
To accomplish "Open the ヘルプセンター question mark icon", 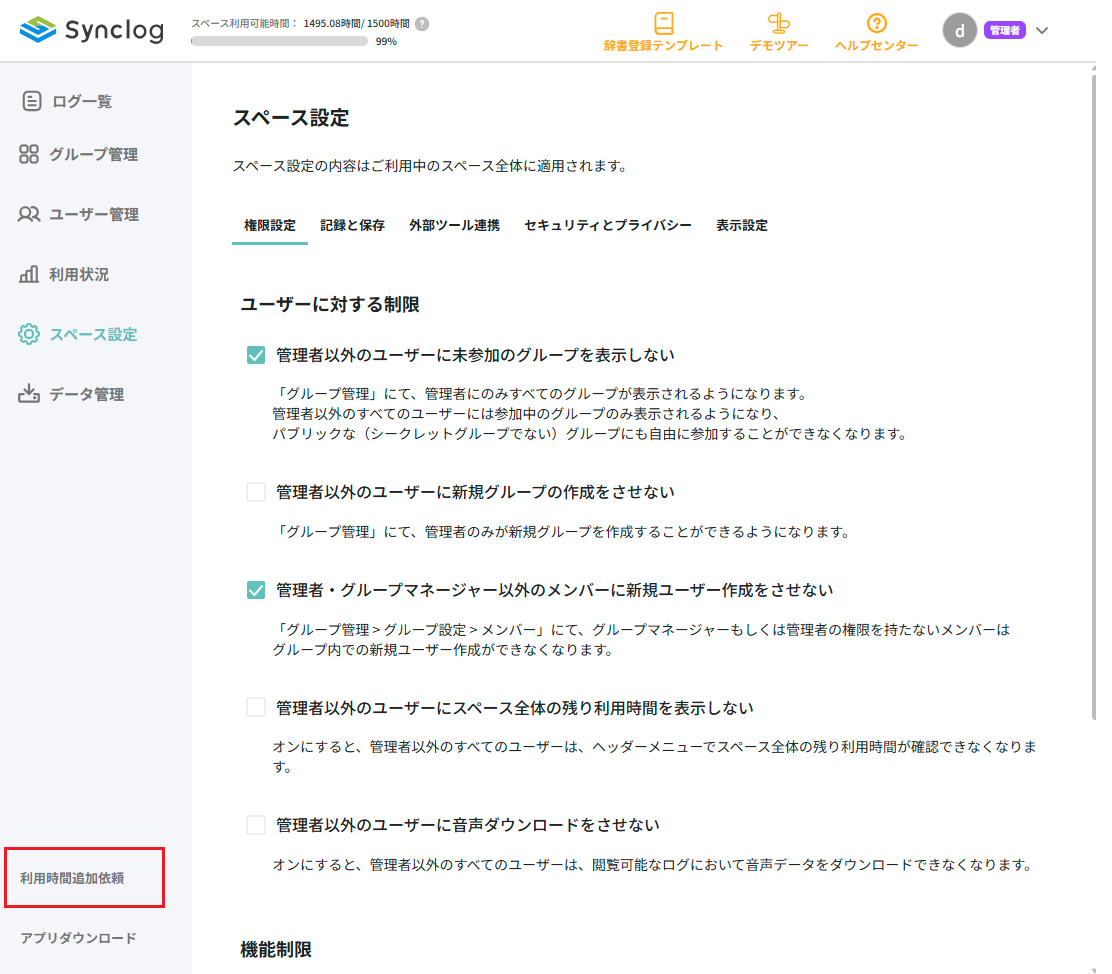I will coord(877,23).
